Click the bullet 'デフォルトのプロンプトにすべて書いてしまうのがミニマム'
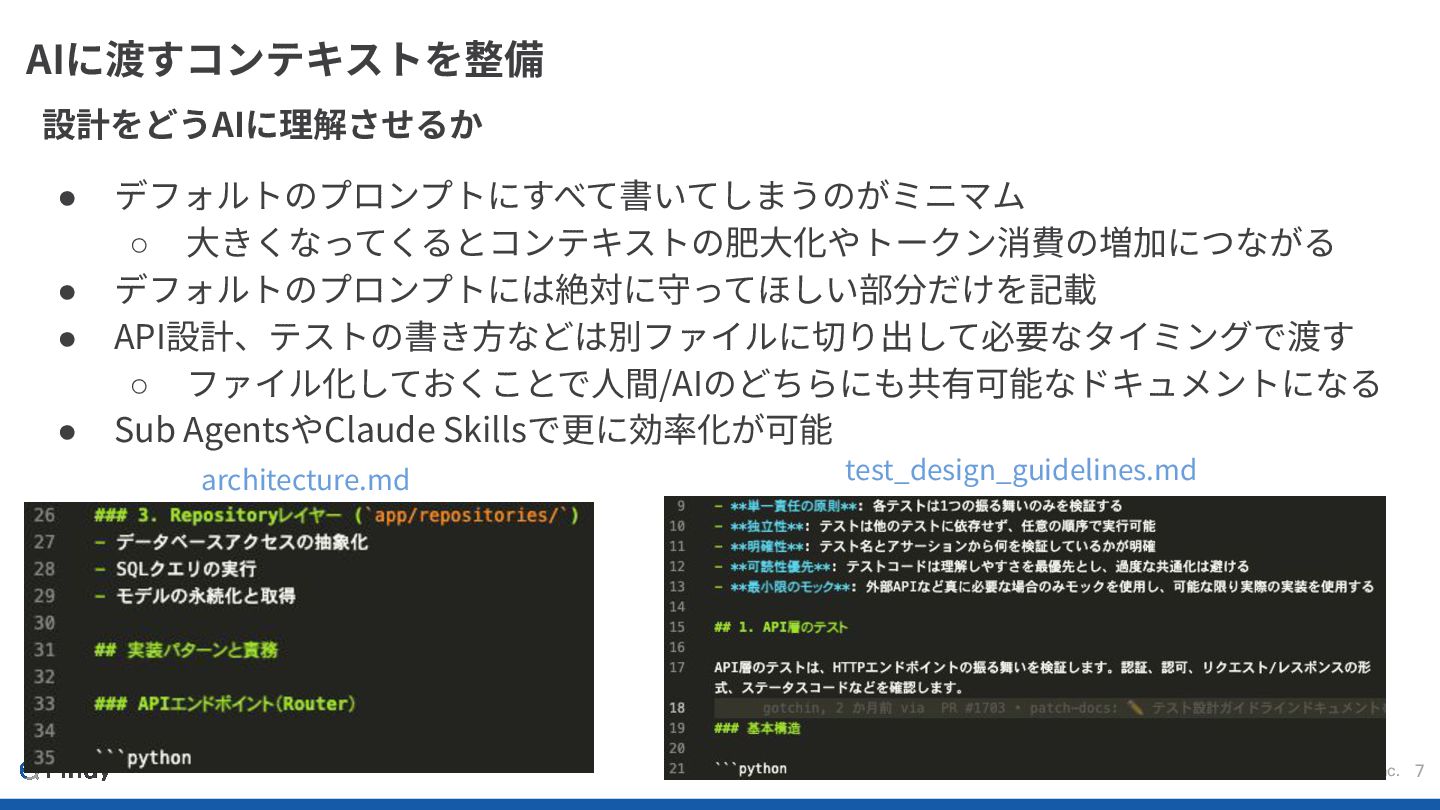Viewport: 1440px width, 810px height. (x=570, y=195)
